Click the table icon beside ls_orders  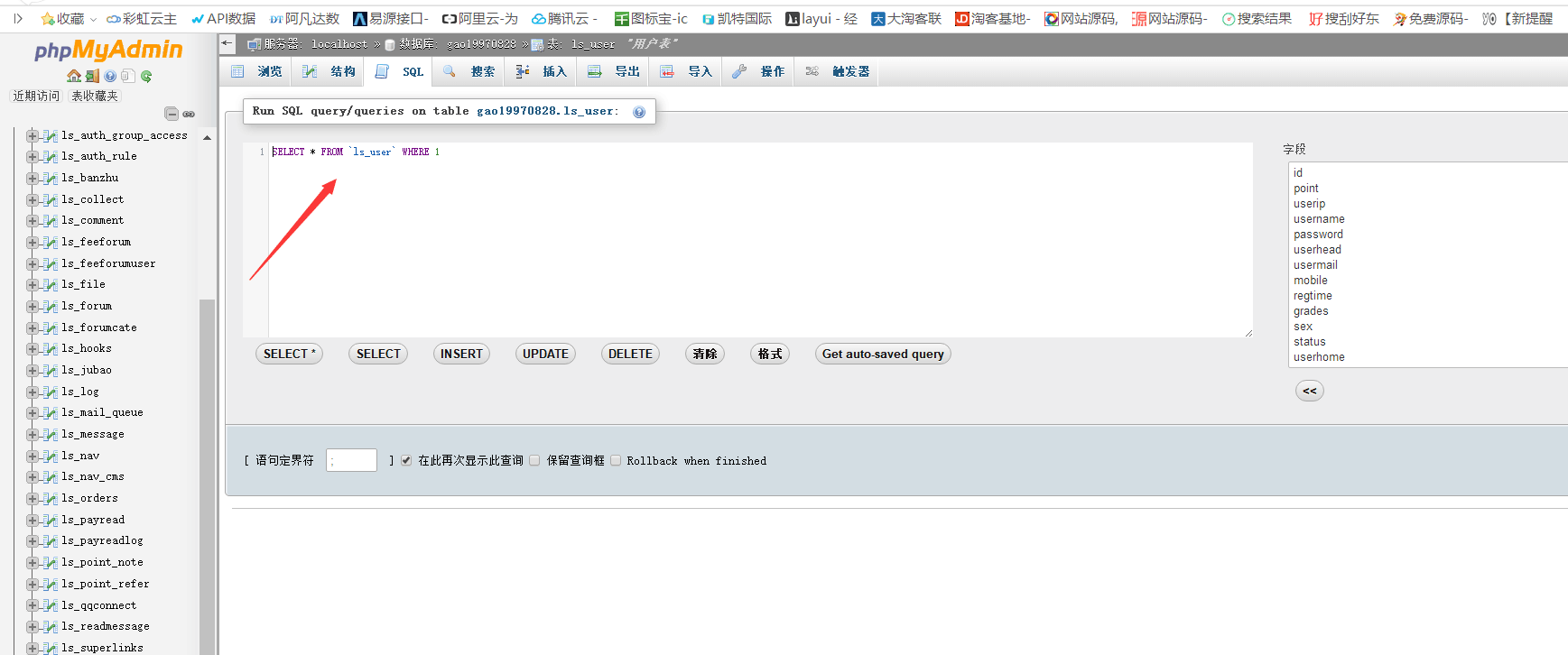(x=51, y=499)
